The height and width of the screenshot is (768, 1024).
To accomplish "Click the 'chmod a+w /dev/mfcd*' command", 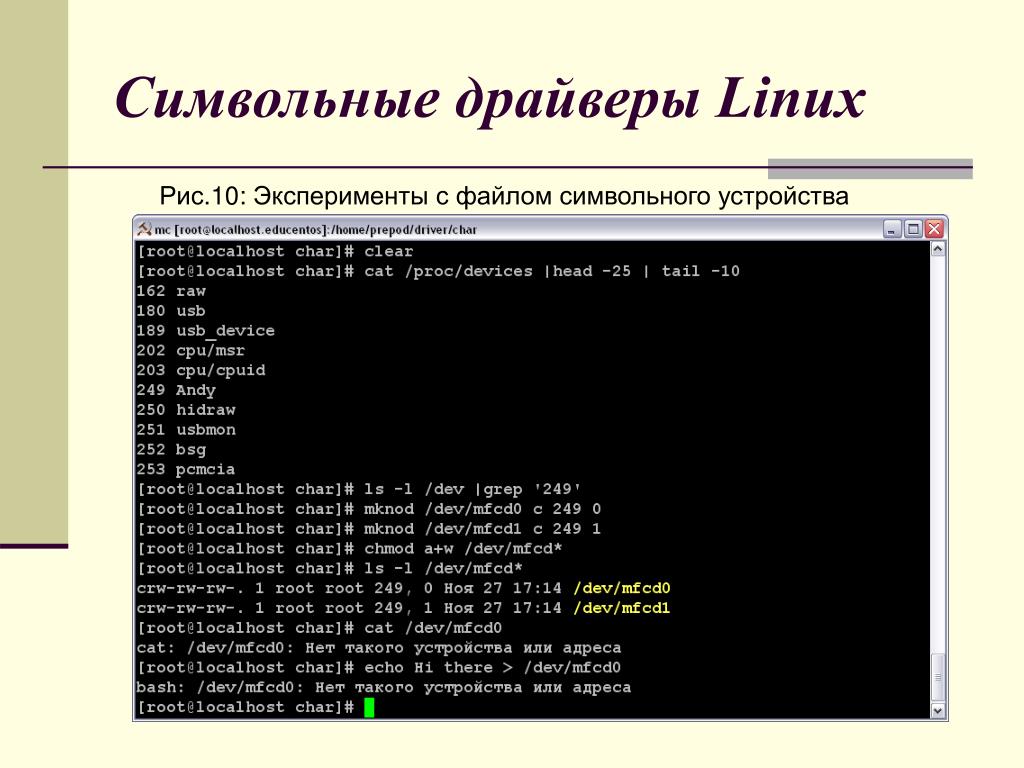I will (462, 549).
